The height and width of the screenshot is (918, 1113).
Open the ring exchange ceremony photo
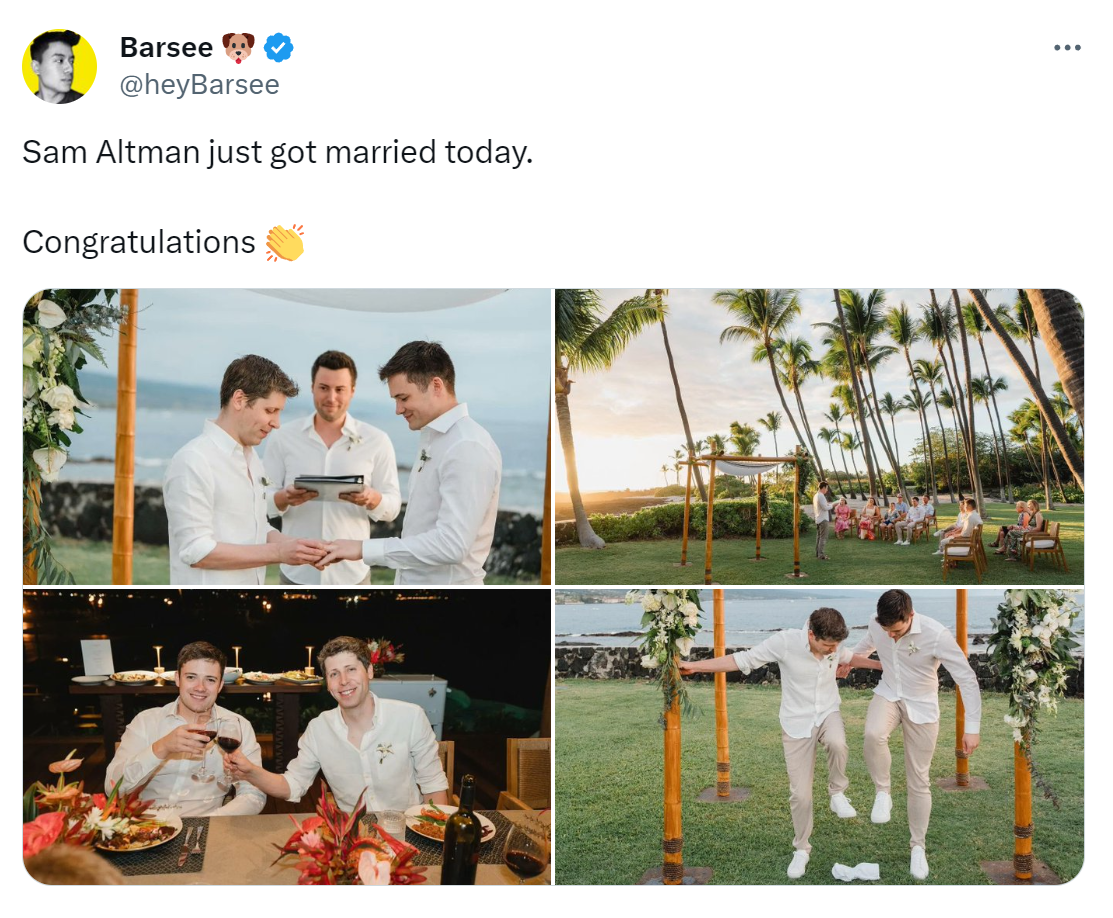pyautogui.click(x=287, y=437)
